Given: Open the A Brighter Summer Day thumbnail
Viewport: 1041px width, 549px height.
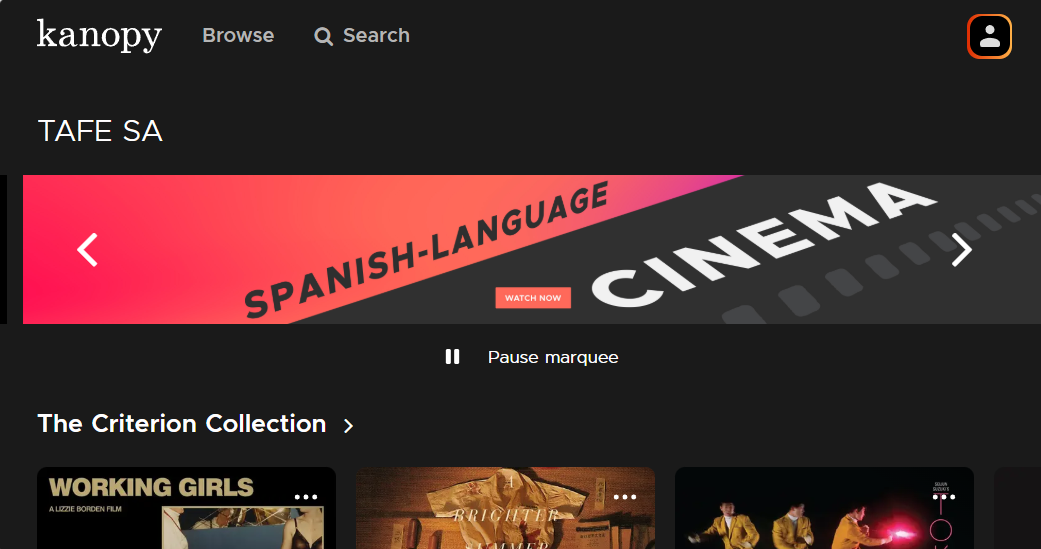Looking at the screenshot, I should click(505, 508).
